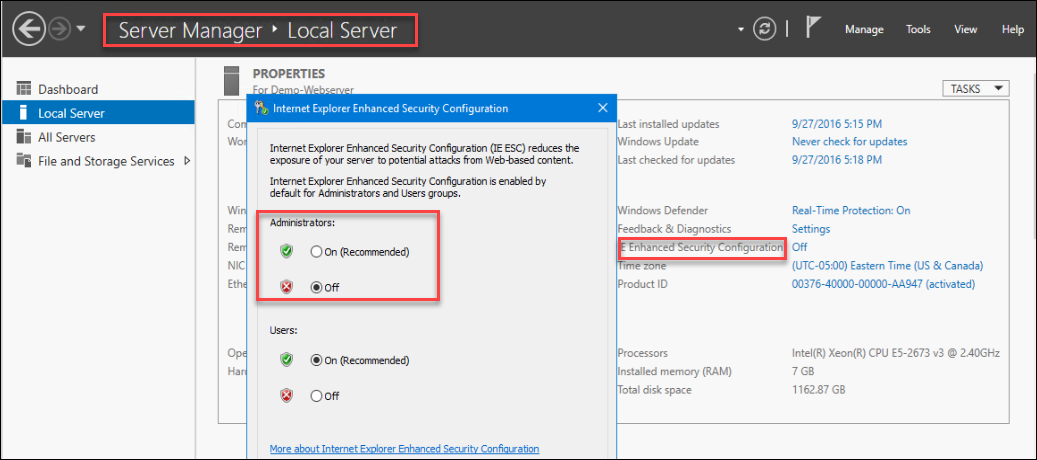Click the server Properties tile icon
This screenshot has height=460, width=1037.
pos(231,79)
